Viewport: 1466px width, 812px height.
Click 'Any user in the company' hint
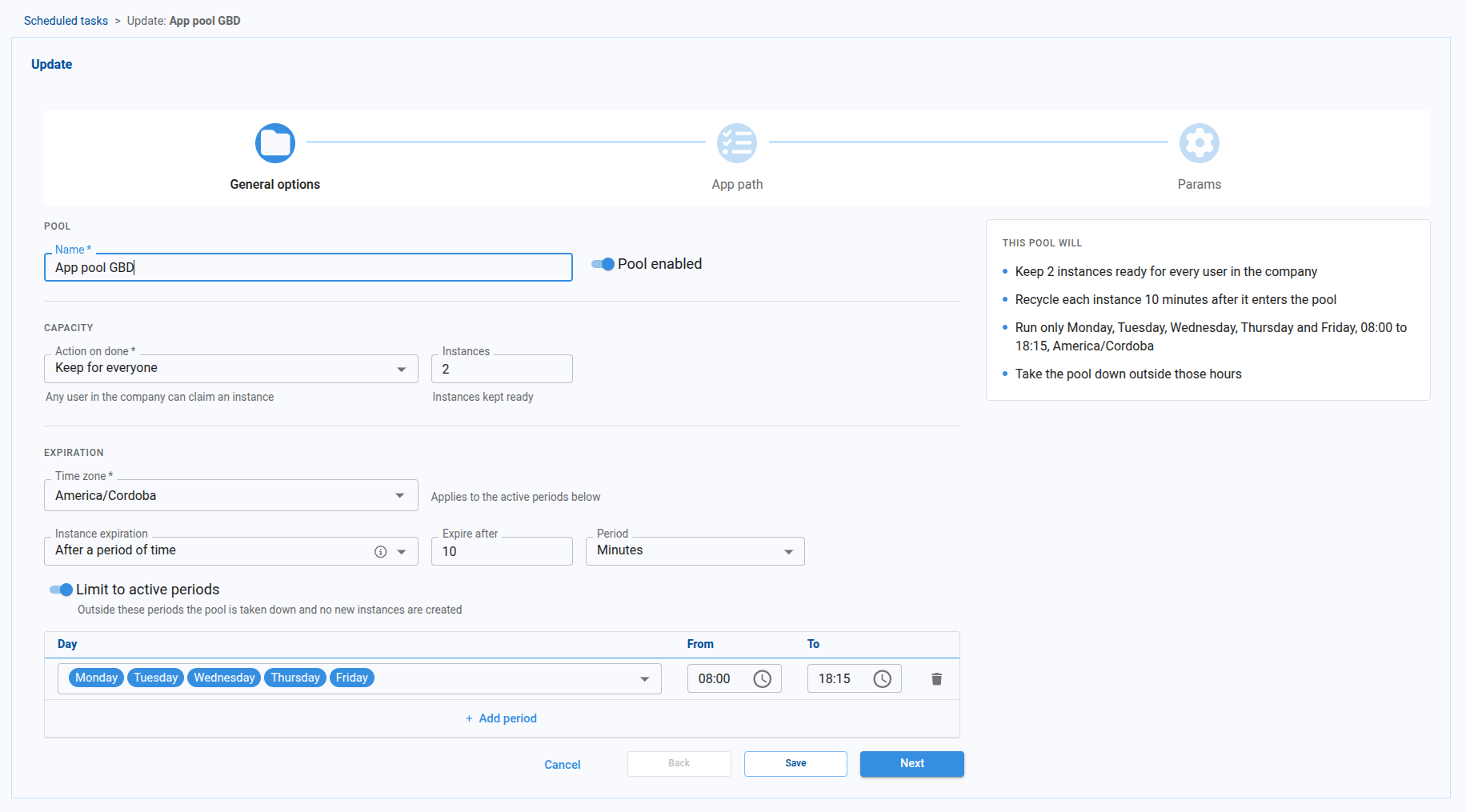159,397
